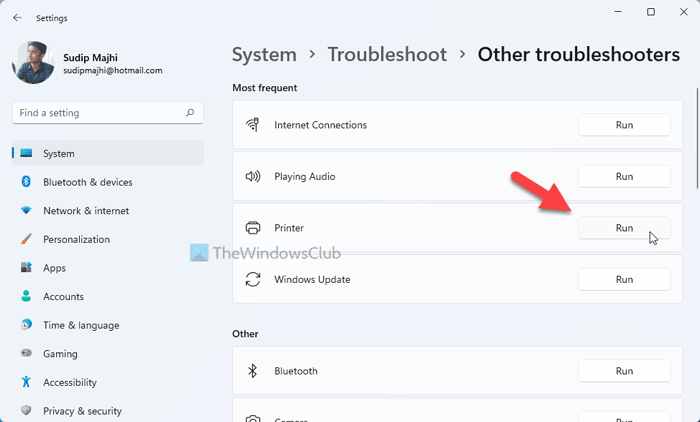This screenshot has height=422, width=700.
Task: Minimize the Settings window
Action: (618, 12)
